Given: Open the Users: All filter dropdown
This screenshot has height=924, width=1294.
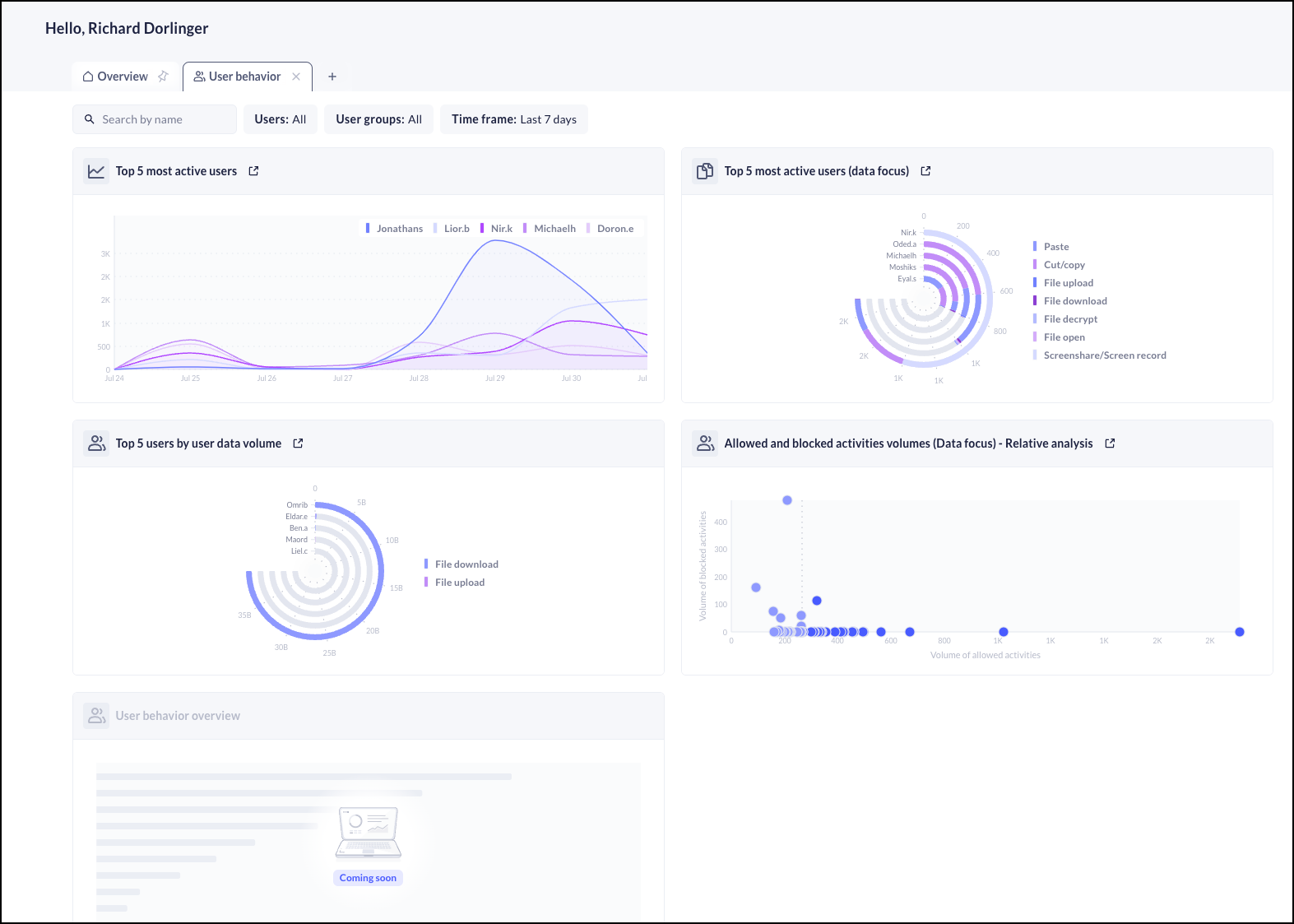Looking at the screenshot, I should click(280, 119).
